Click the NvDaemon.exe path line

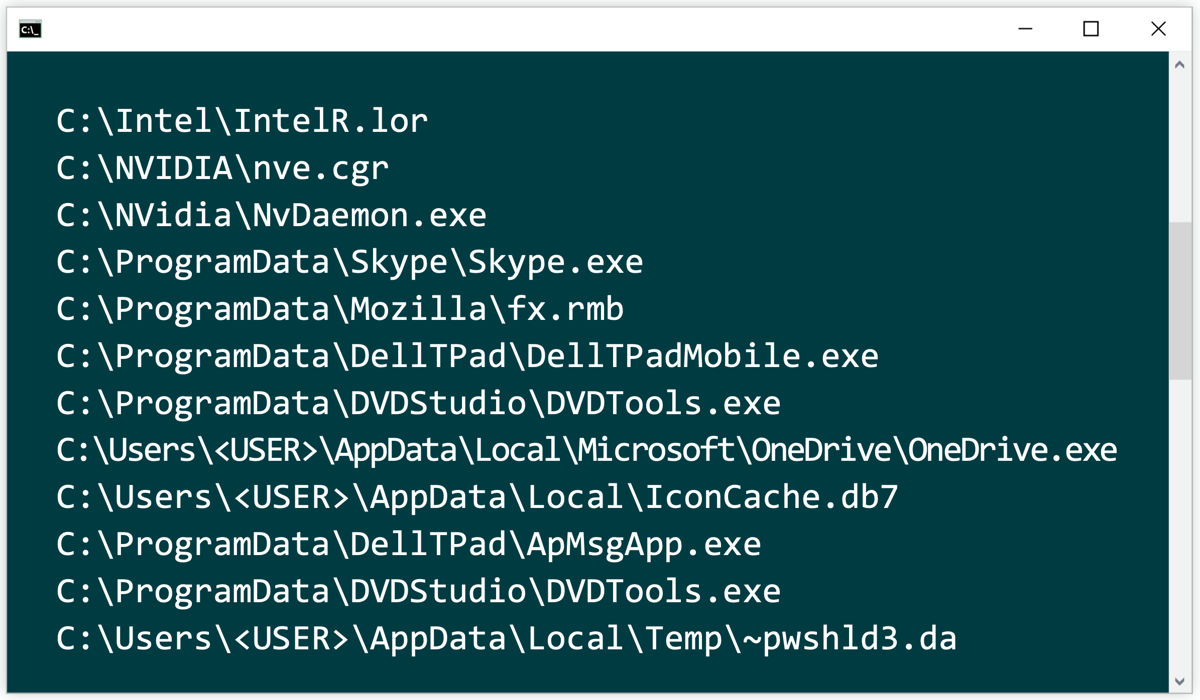coord(271,215)
